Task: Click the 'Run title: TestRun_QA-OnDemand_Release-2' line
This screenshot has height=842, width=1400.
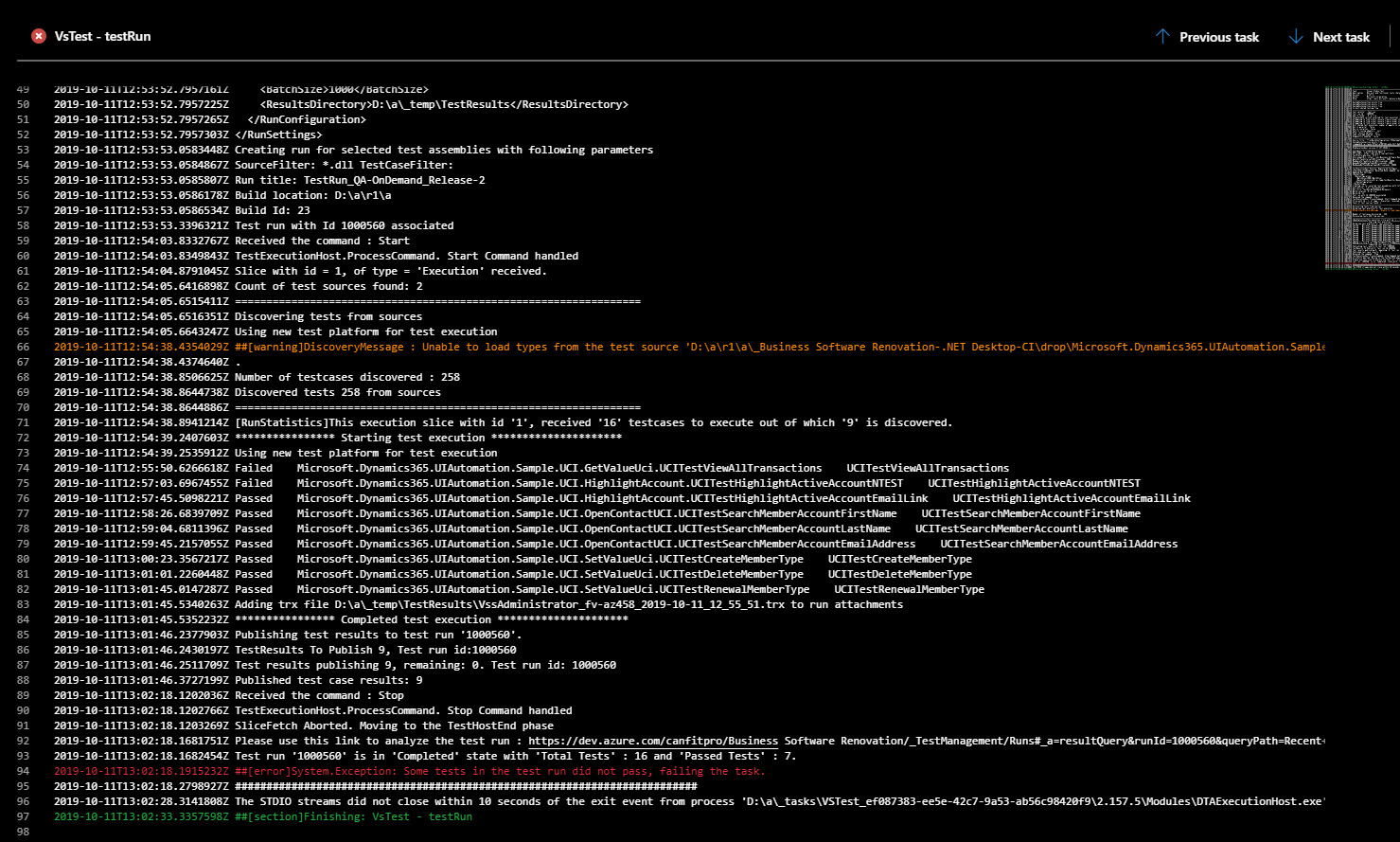Action: tap(269, 180)
